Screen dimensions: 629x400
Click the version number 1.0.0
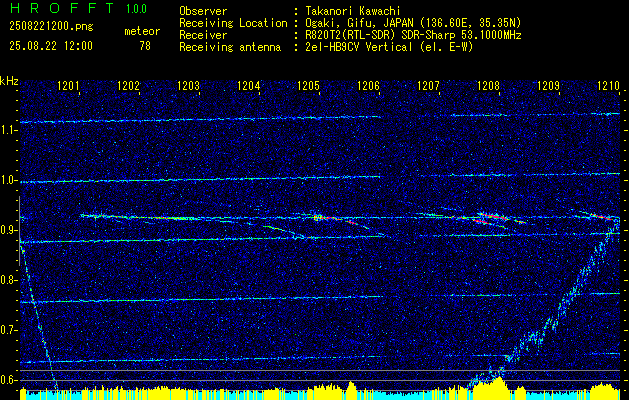pos(136,9)
